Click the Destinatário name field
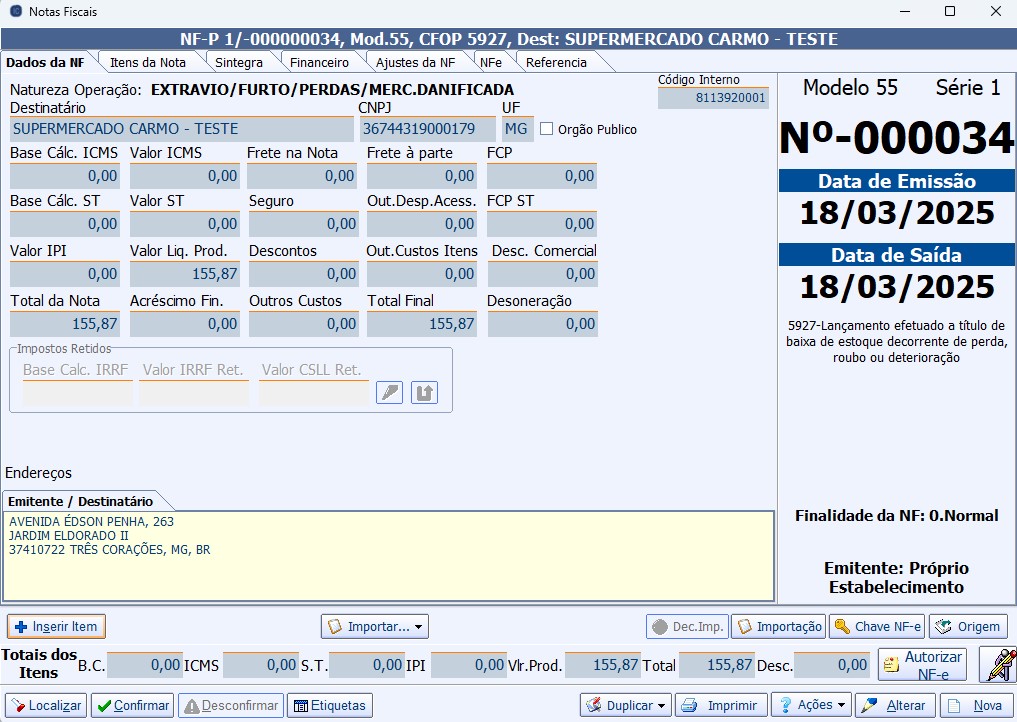 (x=181, y=129)
